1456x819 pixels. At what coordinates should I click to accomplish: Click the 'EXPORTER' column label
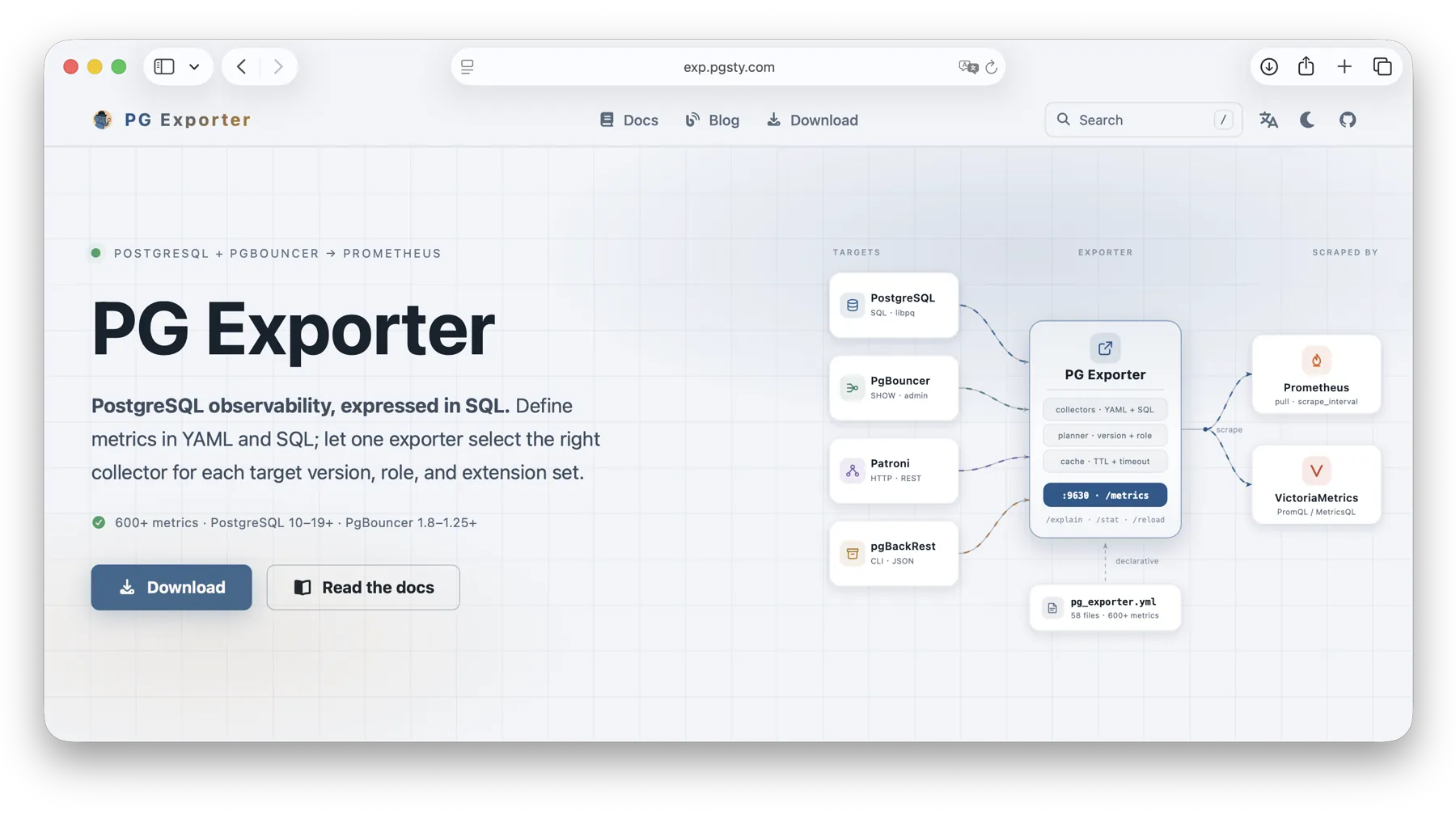pos(1105,252)
